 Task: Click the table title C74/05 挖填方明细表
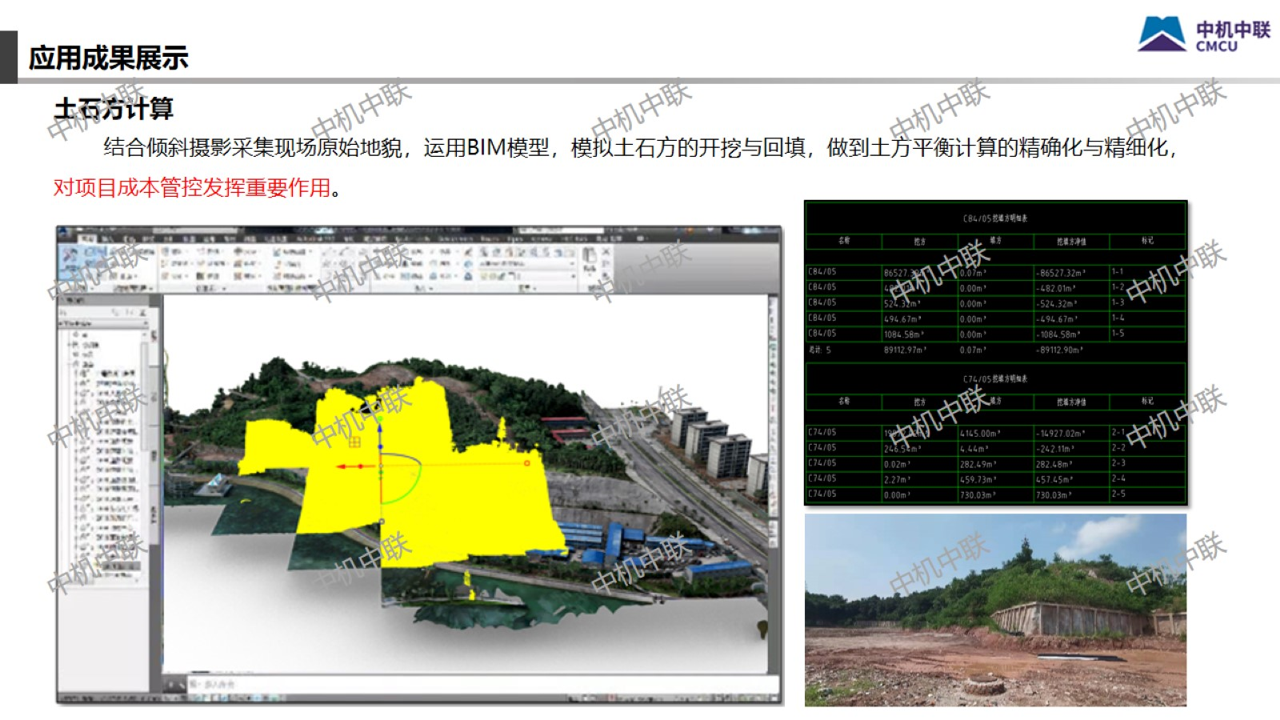995,380
